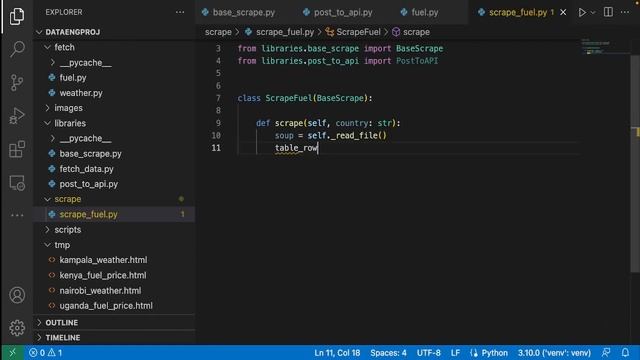Change end of line sequence LF
640x360 pixels.
point(455,353)
